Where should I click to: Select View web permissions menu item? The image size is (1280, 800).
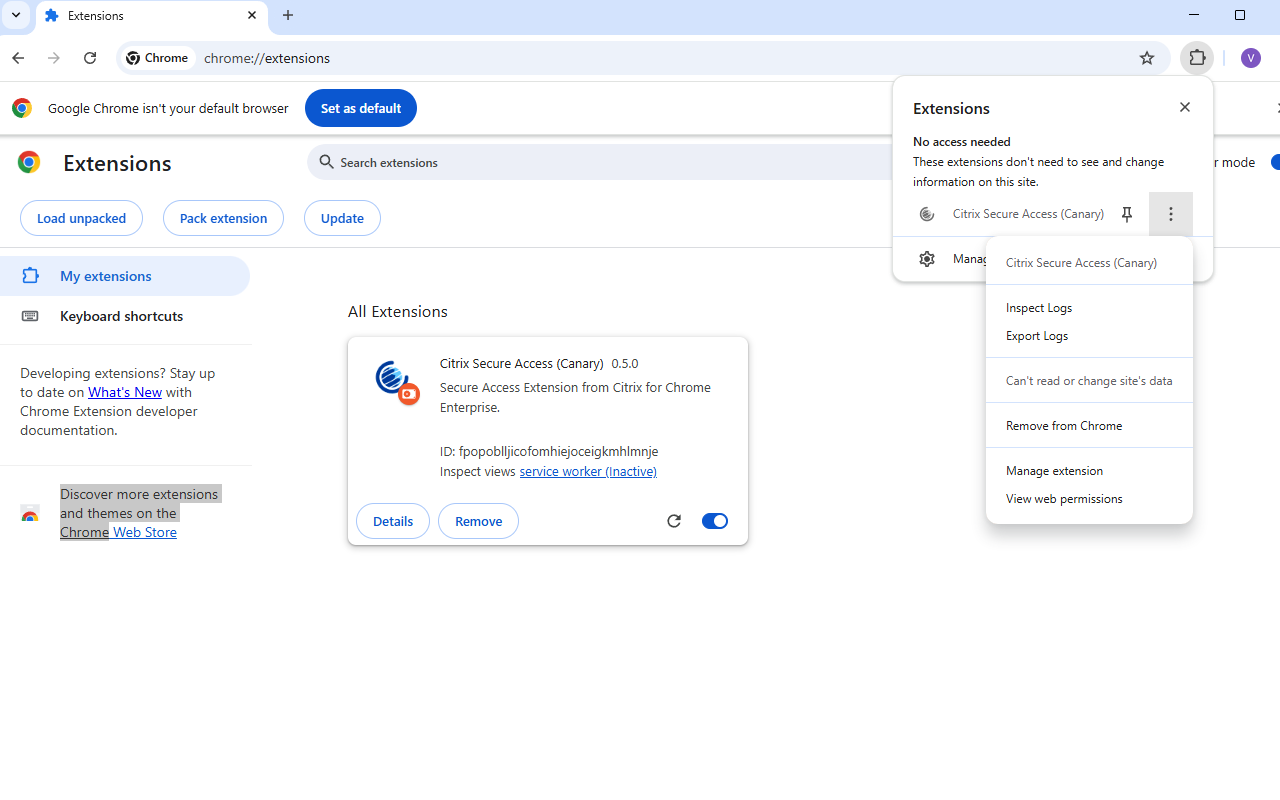click(x=1089, y=499)
